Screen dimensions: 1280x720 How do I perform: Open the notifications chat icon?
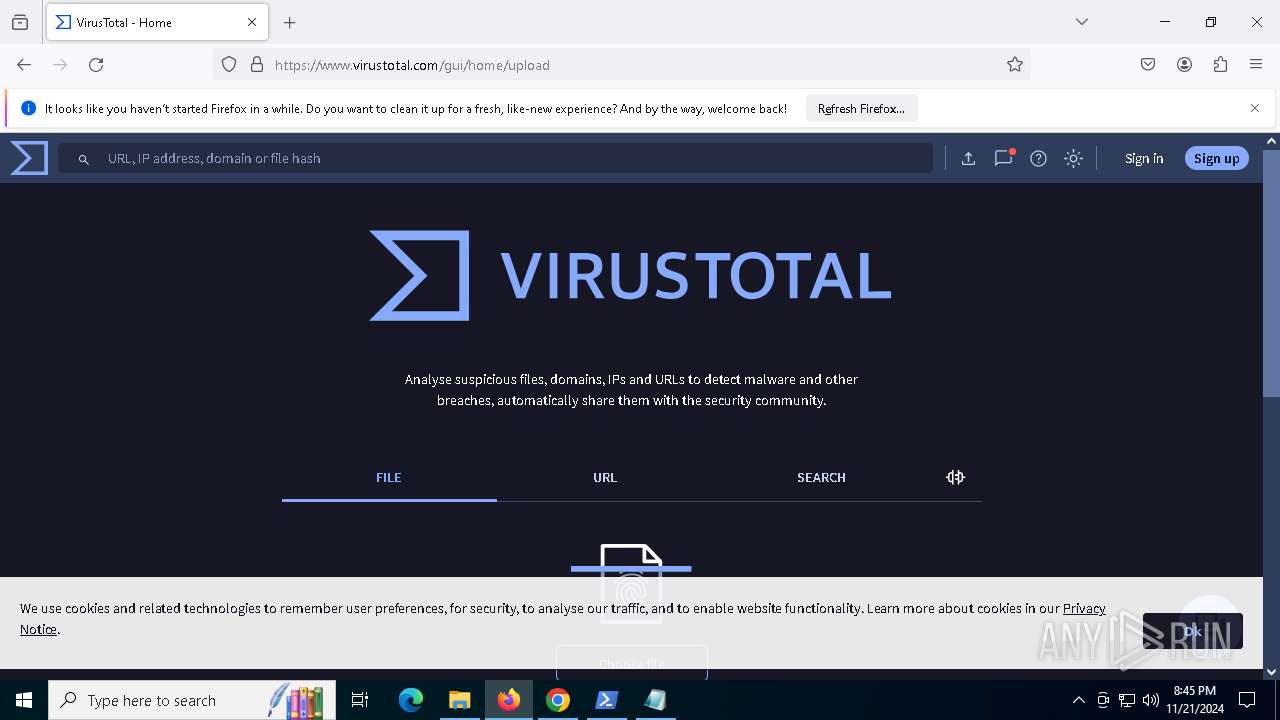[x=1003, y=158]
